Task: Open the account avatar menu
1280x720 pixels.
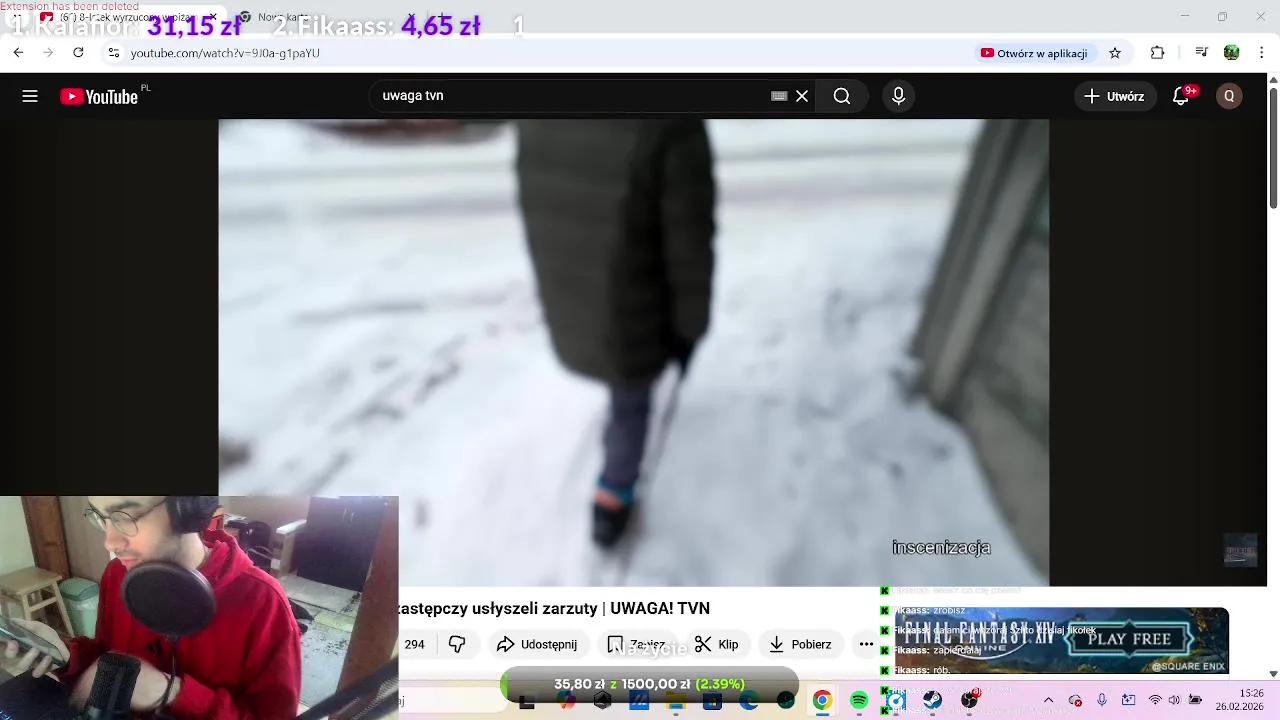Action: 1229,96
